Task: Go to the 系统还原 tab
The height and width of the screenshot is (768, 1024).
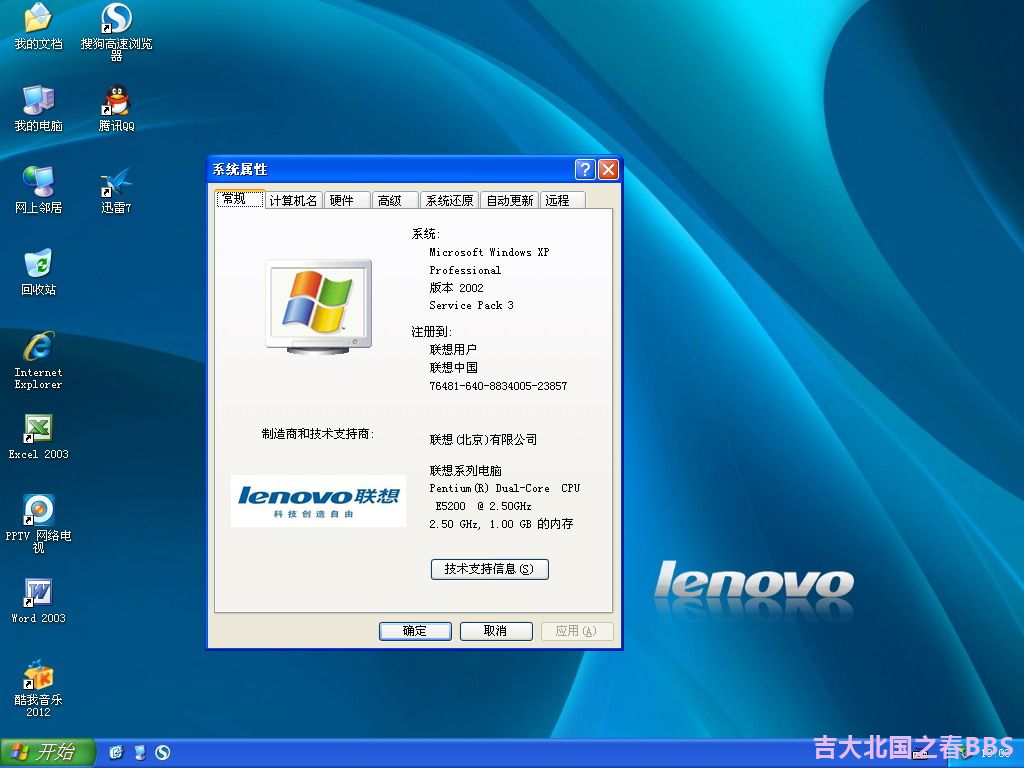Action: [x=449, y=200]
